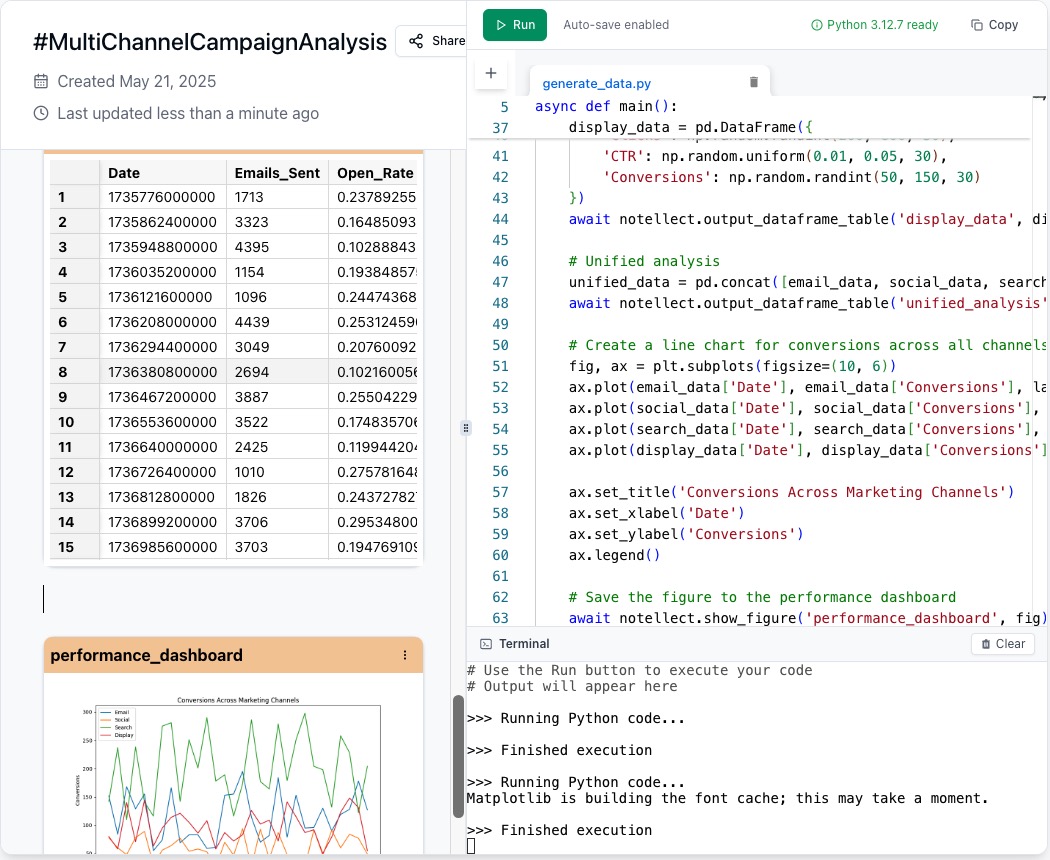Click the Python ready status circle icon
Image resolution: width=1050 pixels, height=860 pixels.
816,25
